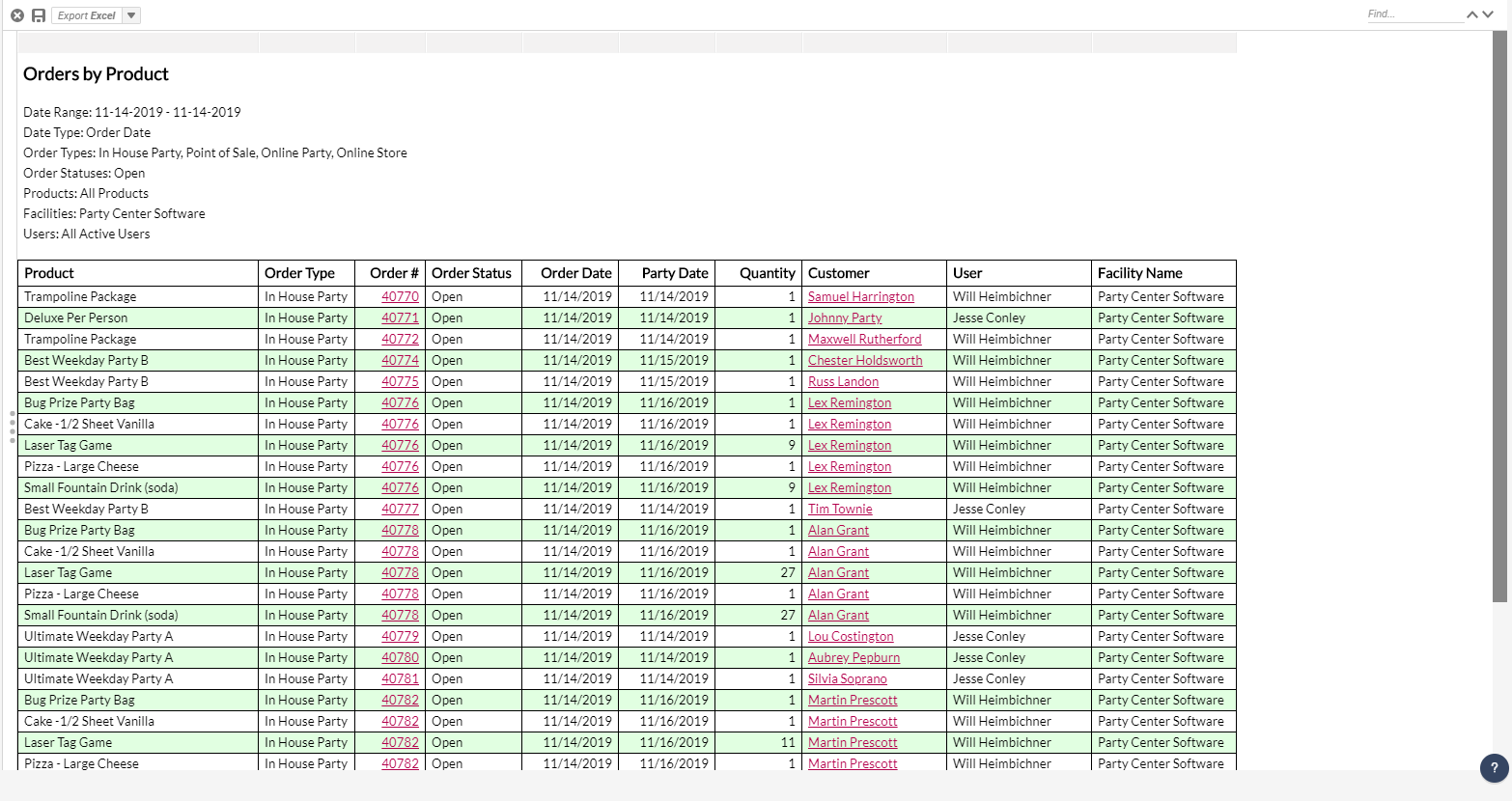
Task: Open order 40775 link
Action: (x=400, y=381)
